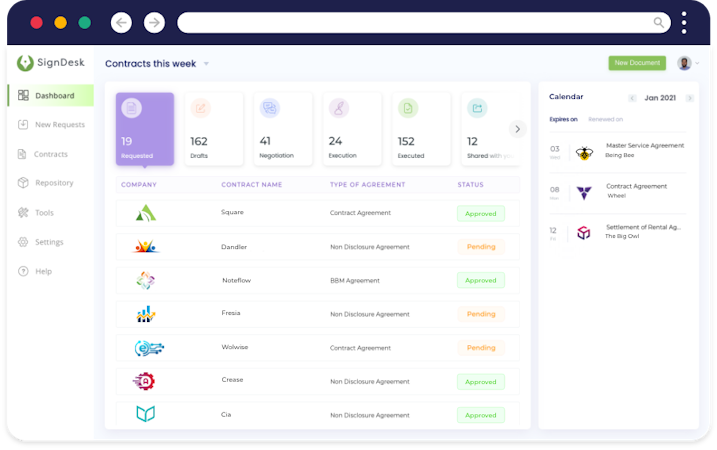Image resolution: width=717 pixels, height=450 pixels.
Task: Click the Cia row book logo
Action: (145, 414)
